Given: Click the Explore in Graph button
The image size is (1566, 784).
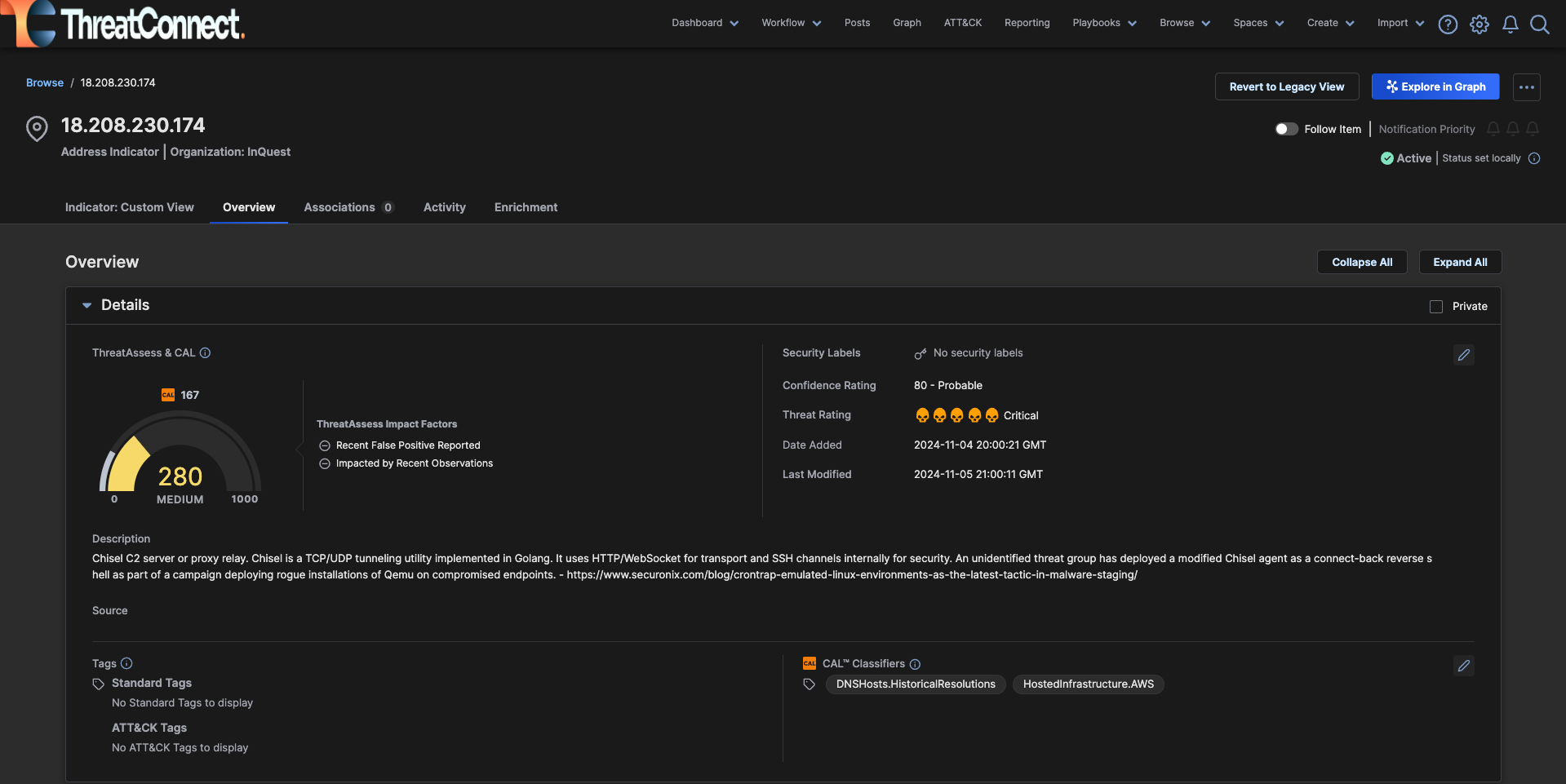Looking at the screenshot, I should pos(1435,87).
